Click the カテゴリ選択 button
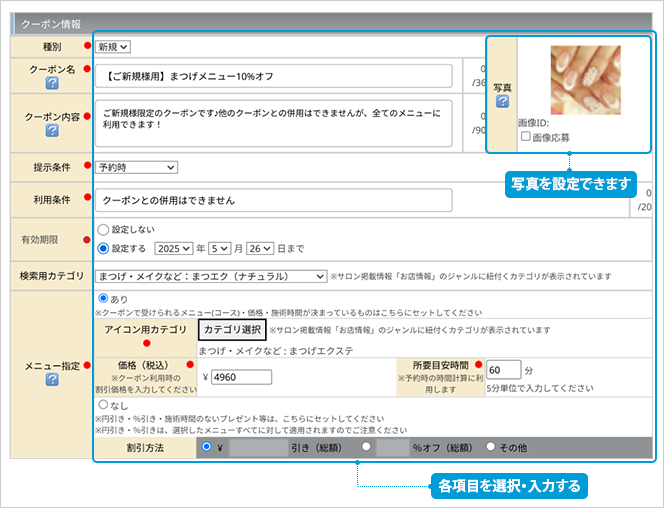This screenshot has height=508, width=664. [x=231, y=329]
